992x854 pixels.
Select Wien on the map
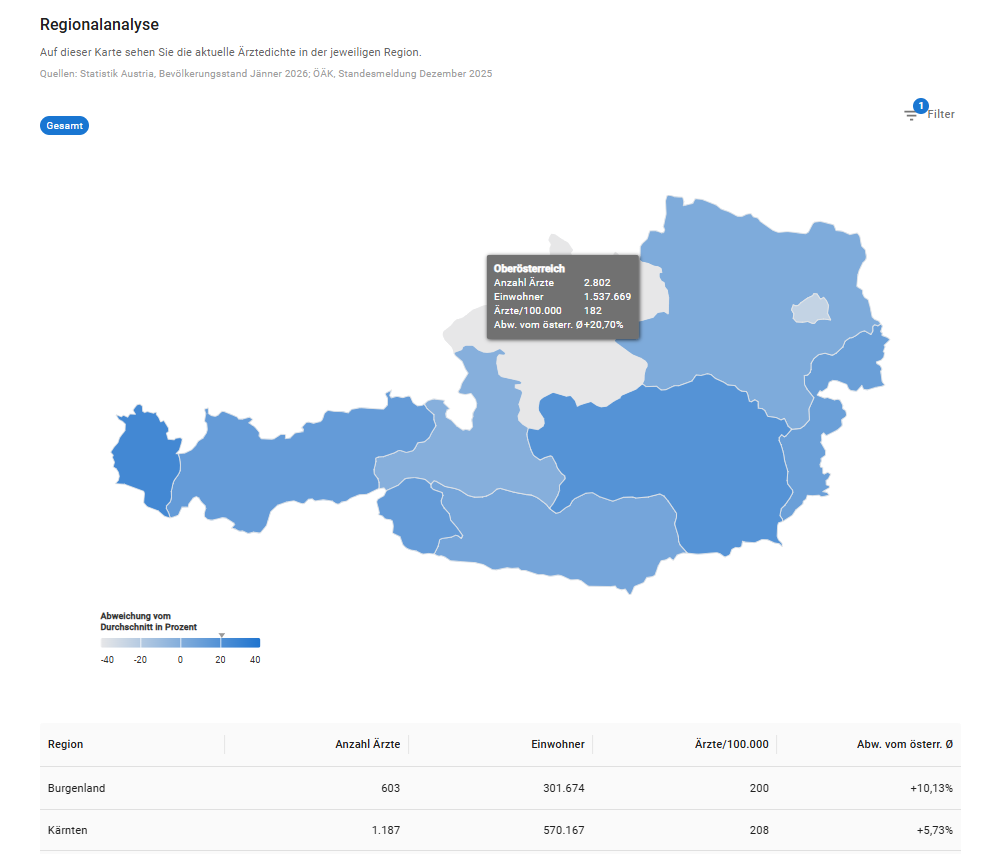pos(811,309)
